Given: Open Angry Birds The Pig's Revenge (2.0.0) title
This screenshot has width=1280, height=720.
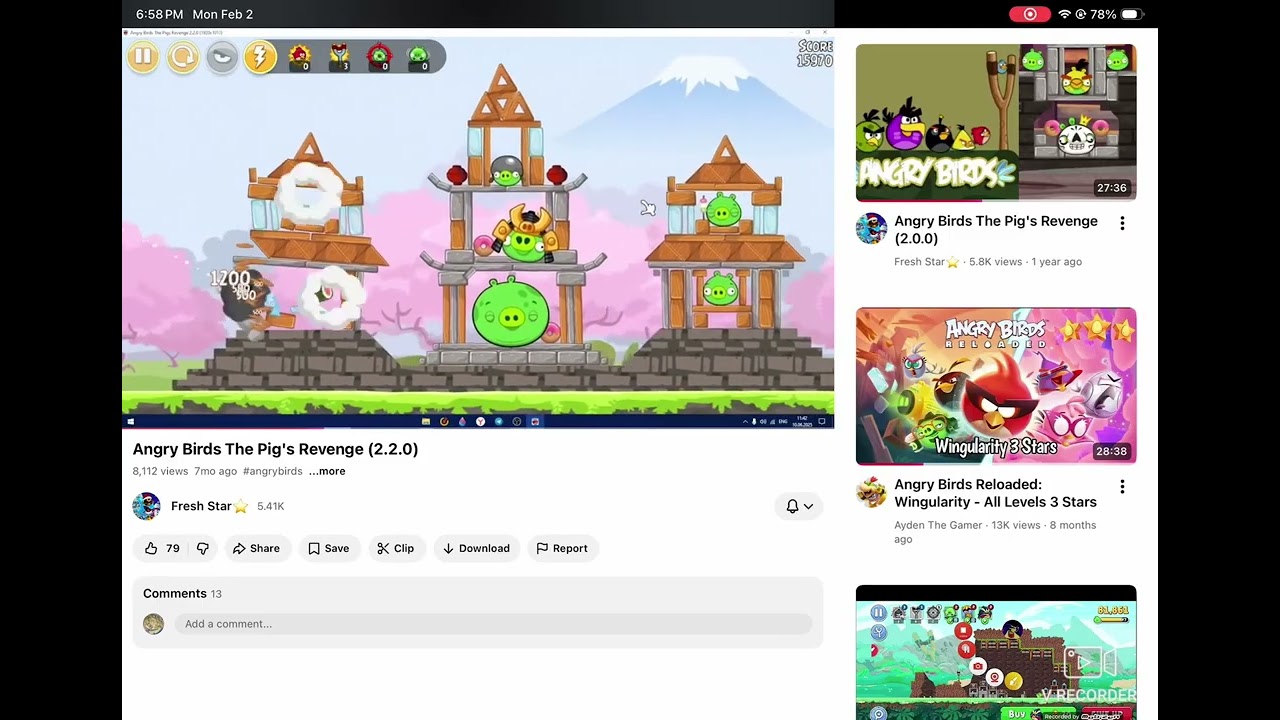Looking at the screenshot, I should 996,230.
